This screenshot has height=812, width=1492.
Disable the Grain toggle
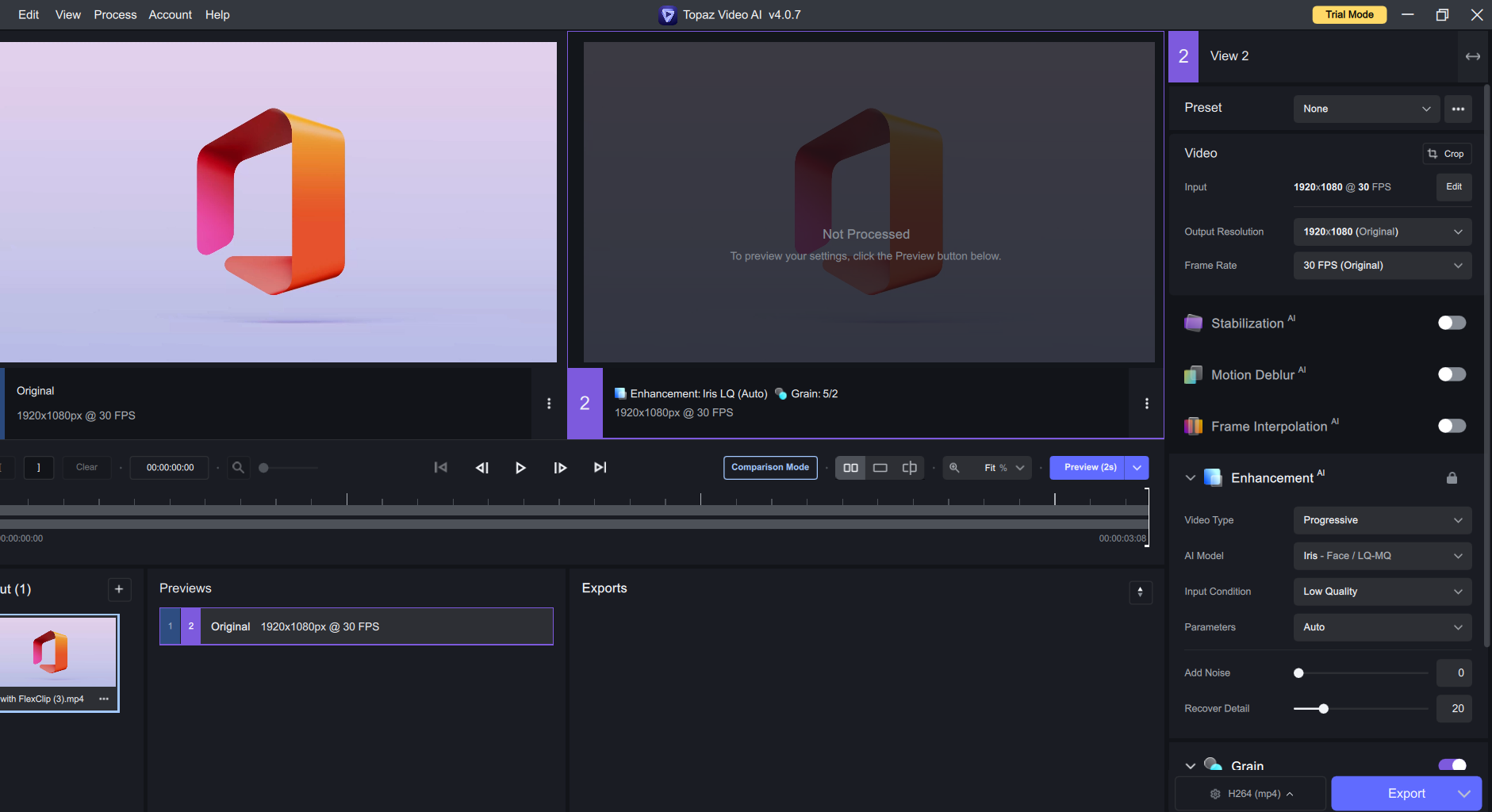1452,764
